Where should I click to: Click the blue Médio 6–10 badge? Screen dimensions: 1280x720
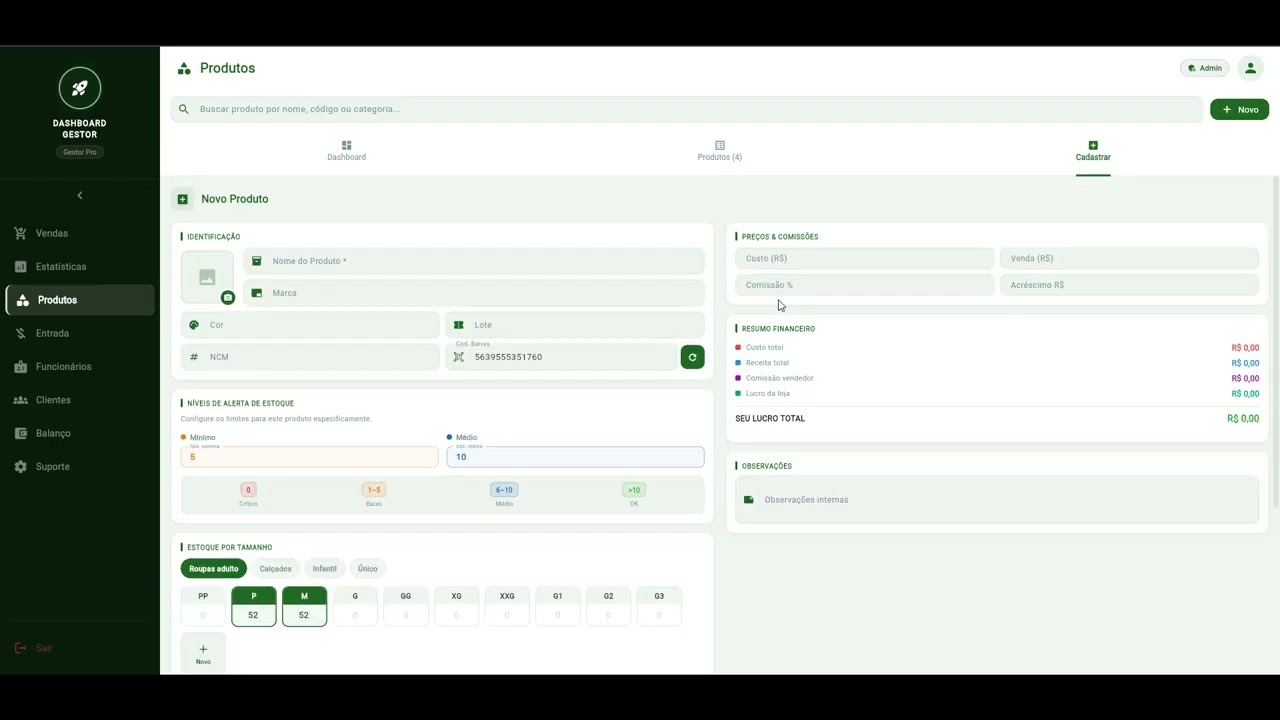click(504, 490)
